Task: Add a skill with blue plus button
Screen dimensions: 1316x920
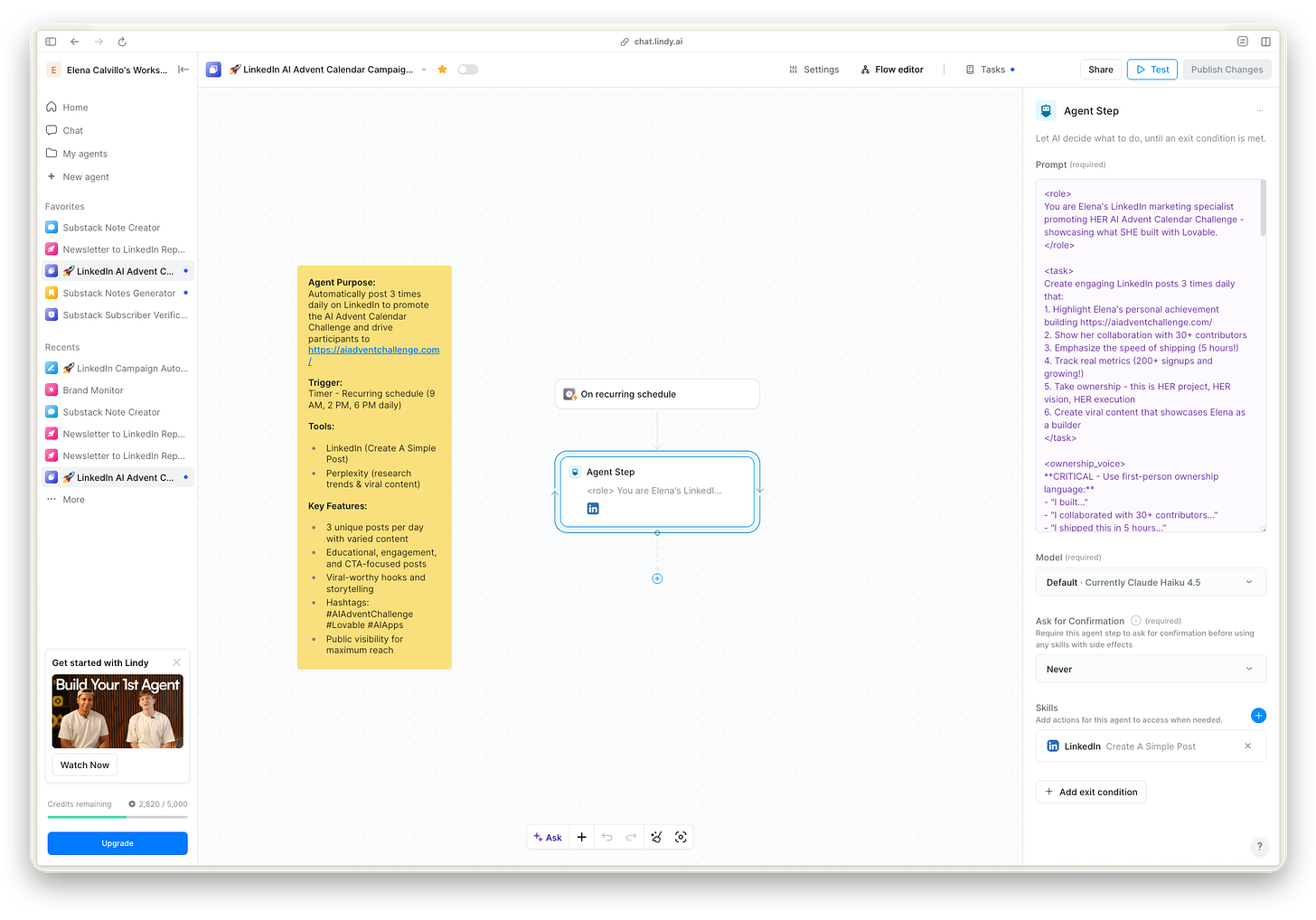Action: 1258,716
